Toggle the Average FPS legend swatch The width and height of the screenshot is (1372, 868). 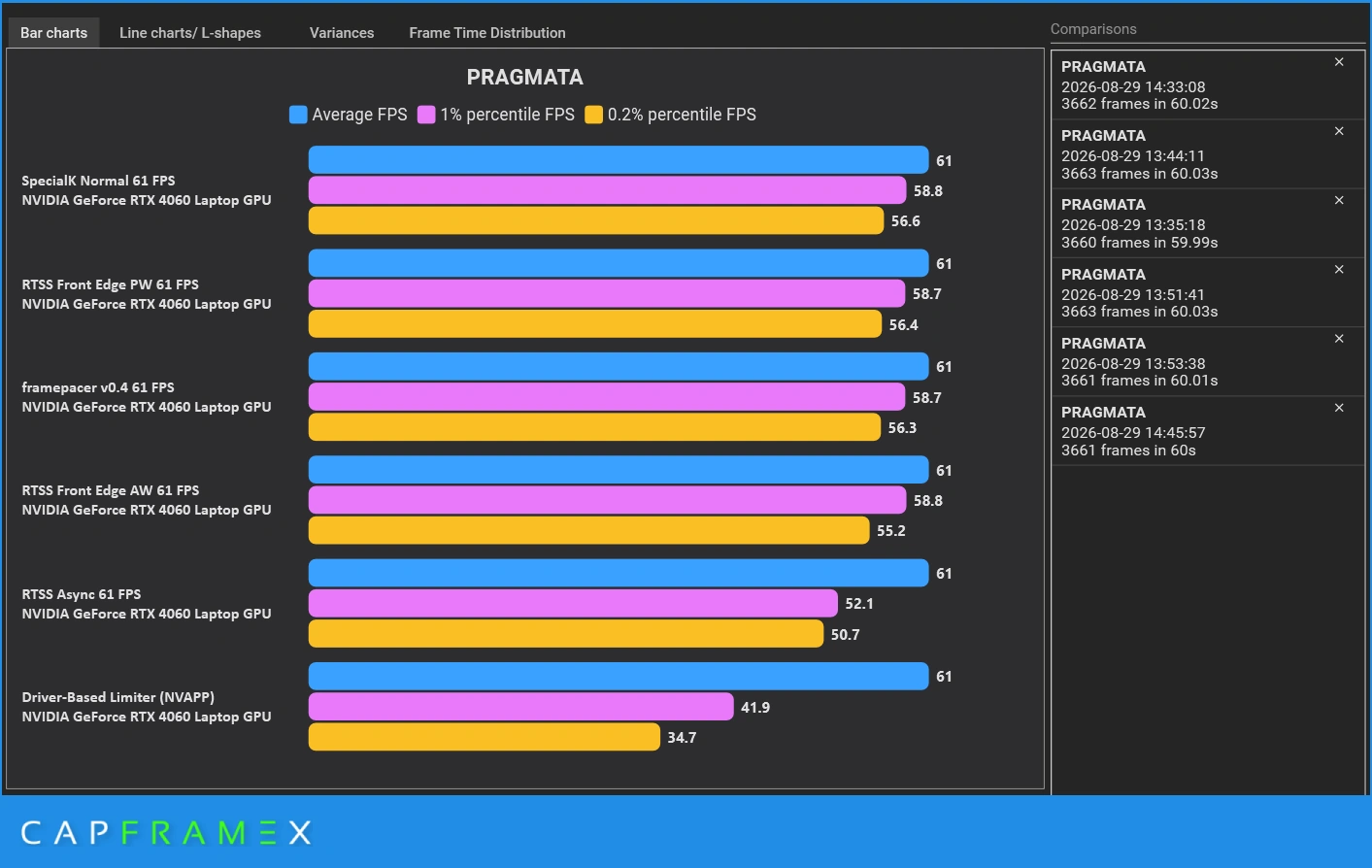click(298, 115)
